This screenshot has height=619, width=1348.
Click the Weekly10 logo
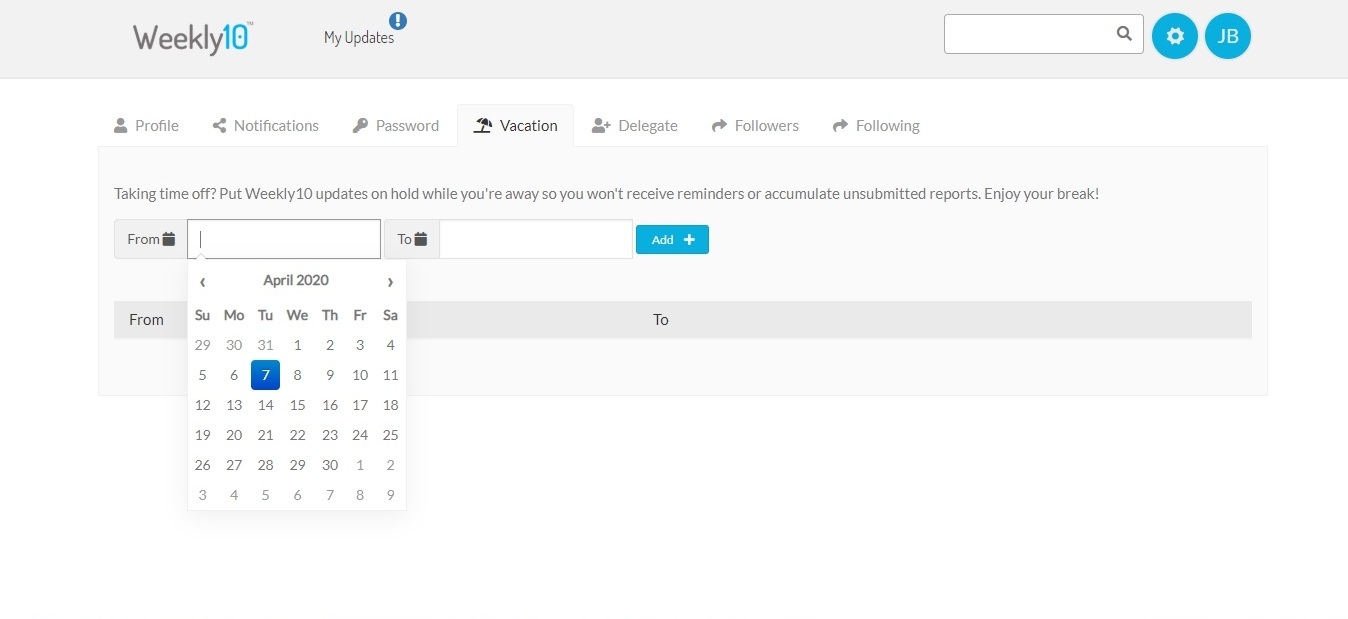(192, 37)
